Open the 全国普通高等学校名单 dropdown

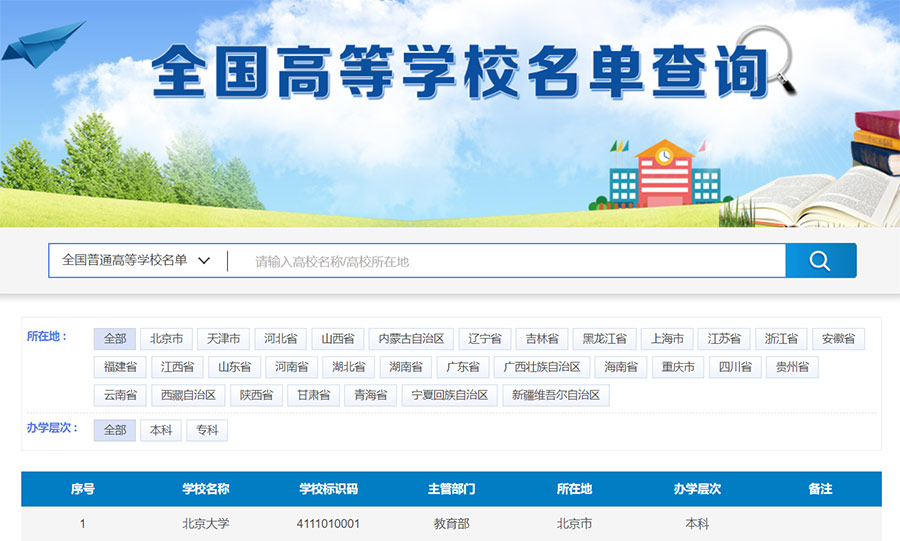pos(136,261)
